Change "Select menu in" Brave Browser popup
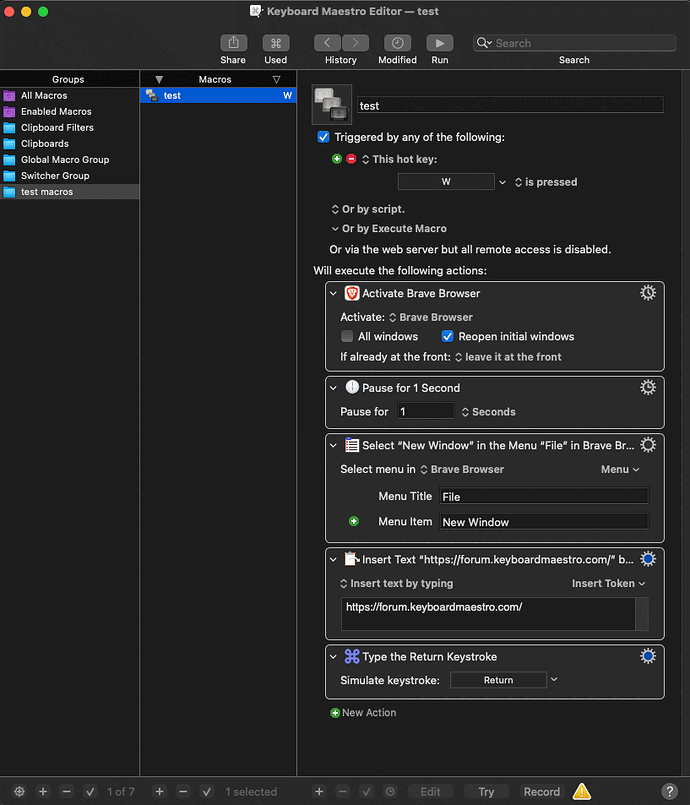690x805 pixels. tap(462, 469)
